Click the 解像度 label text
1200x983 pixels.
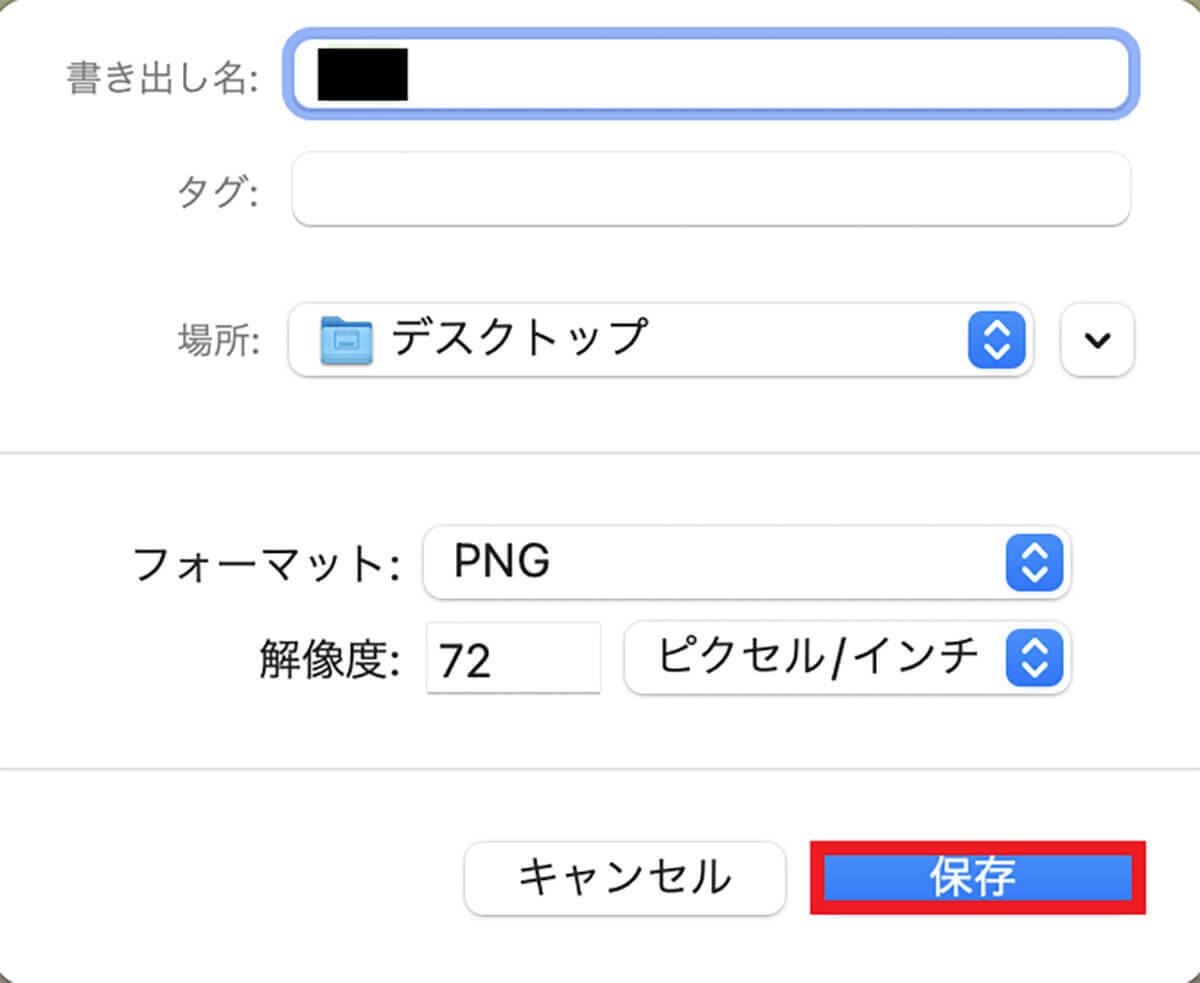tap(328, 659)
